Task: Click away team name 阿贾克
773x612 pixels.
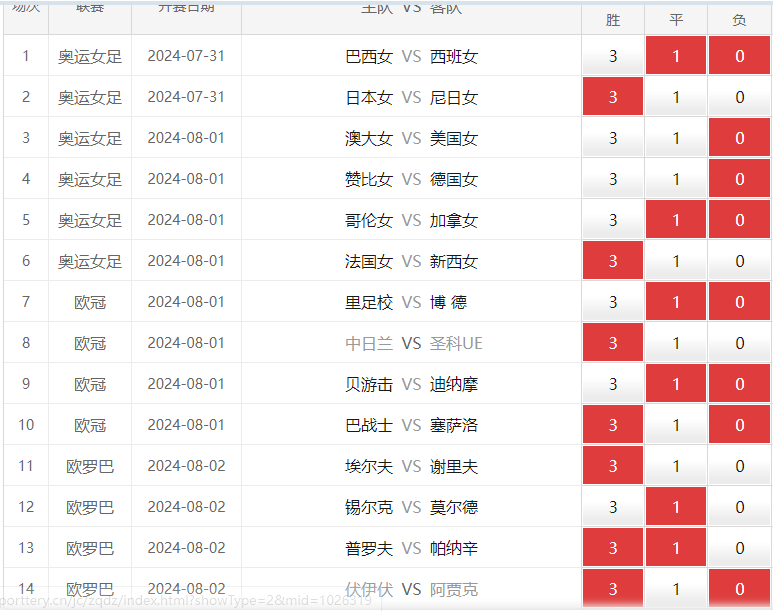Action: coord(454,589)
